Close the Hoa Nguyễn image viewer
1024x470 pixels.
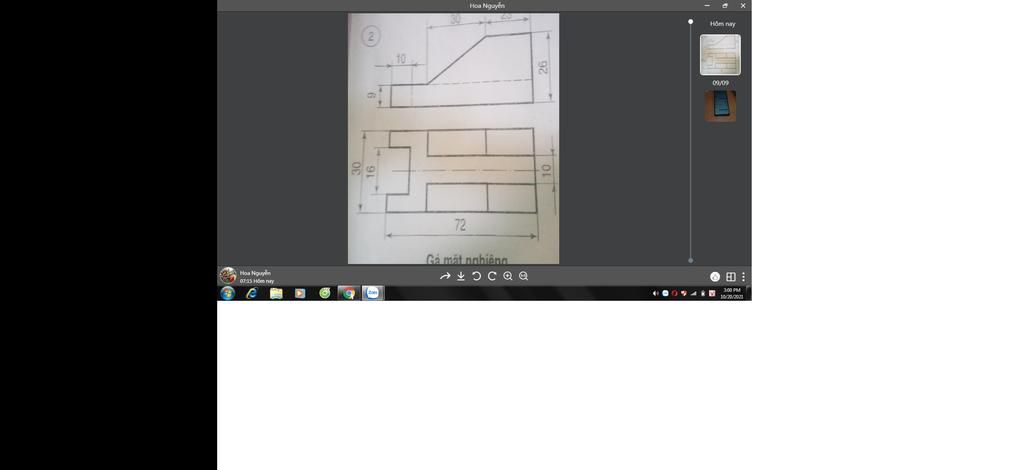tap(743, 5)
